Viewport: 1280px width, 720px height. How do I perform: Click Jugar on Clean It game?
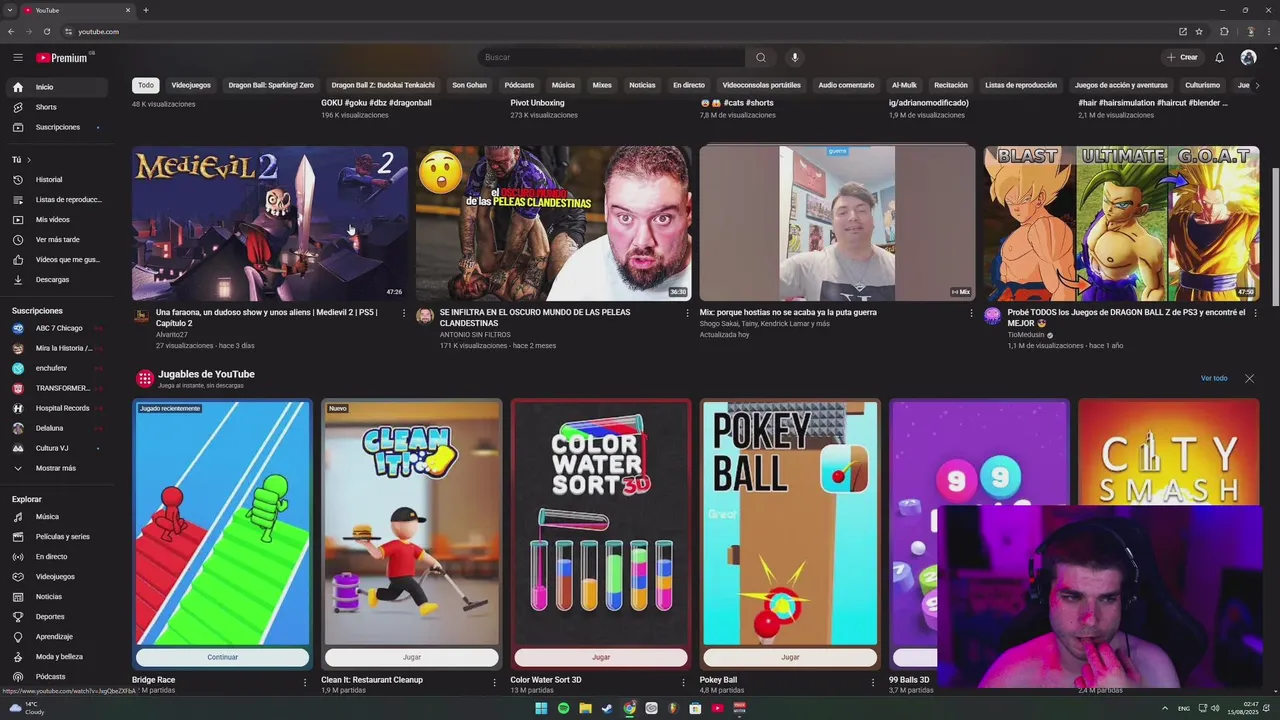[x=411, y=657]
